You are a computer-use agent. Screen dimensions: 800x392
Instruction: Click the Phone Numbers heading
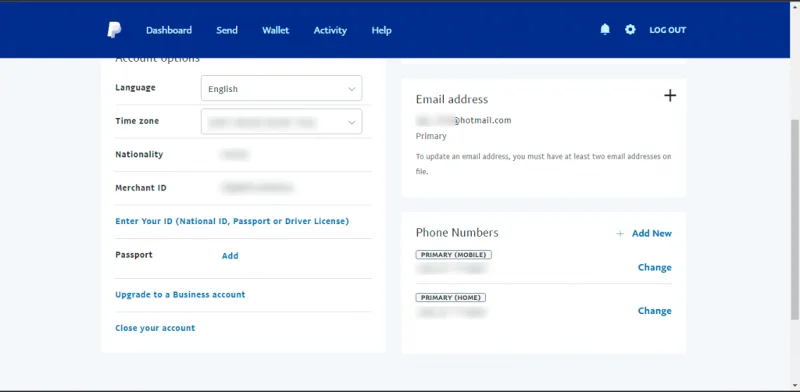tap(457, 233)
